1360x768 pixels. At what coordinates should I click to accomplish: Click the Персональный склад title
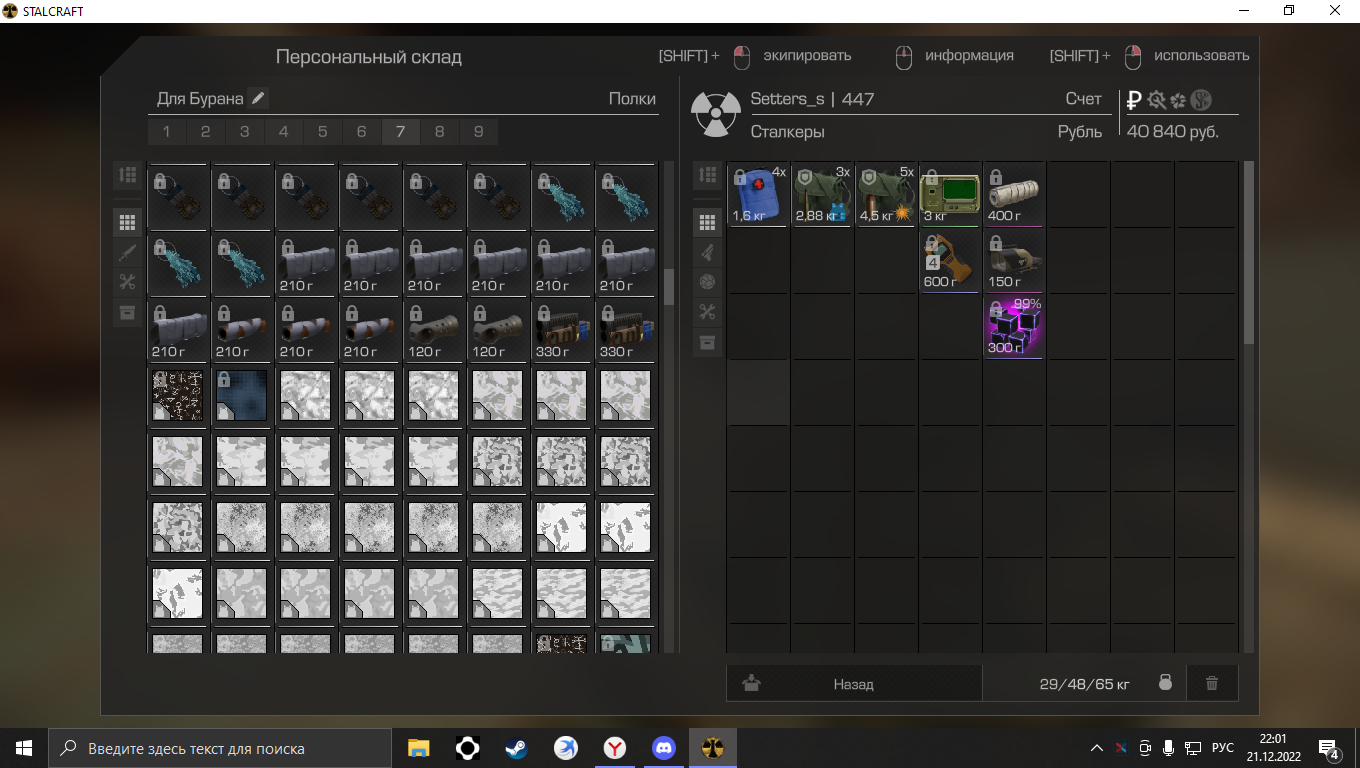369,57
